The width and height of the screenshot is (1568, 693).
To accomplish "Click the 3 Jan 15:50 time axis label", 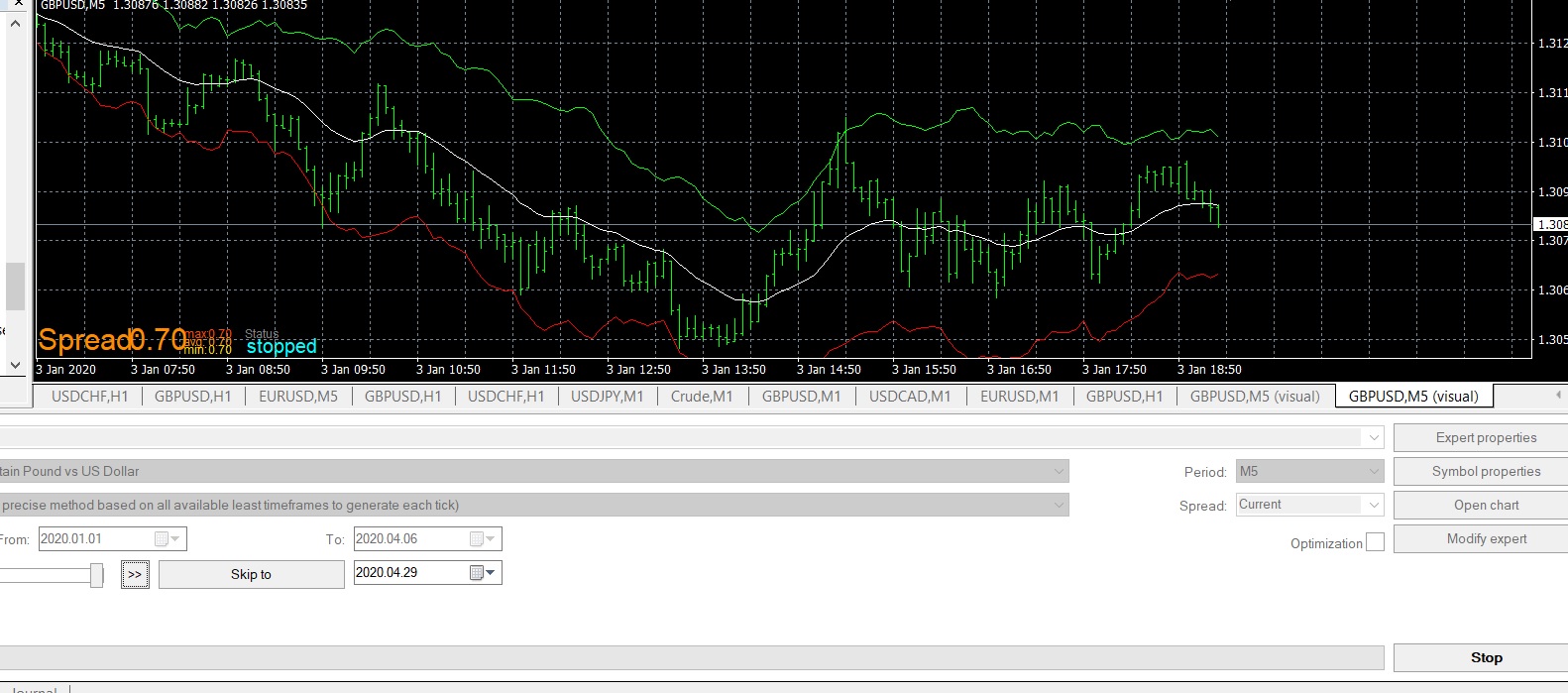I will tap(924, 369).
